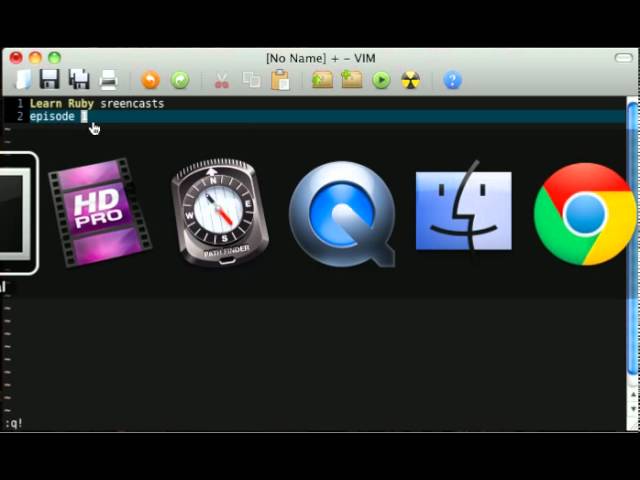640x480 pixels.
Task: Click the yellow radiation make icon
Action: [410, 80]
